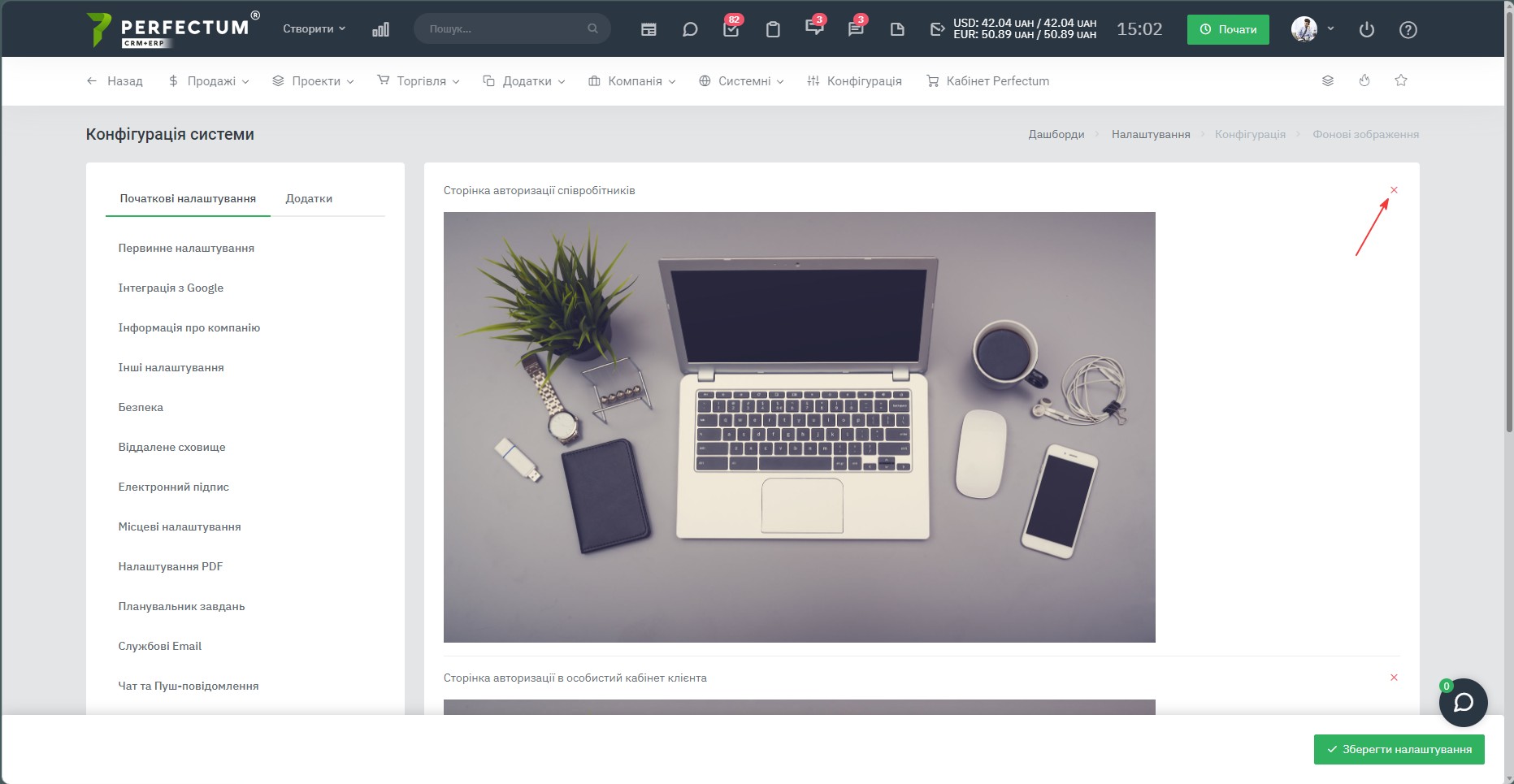The width and height of the screenshot is (1514, 784).
Task: Open the calendar icon in top bar
Action: point(649,29)
